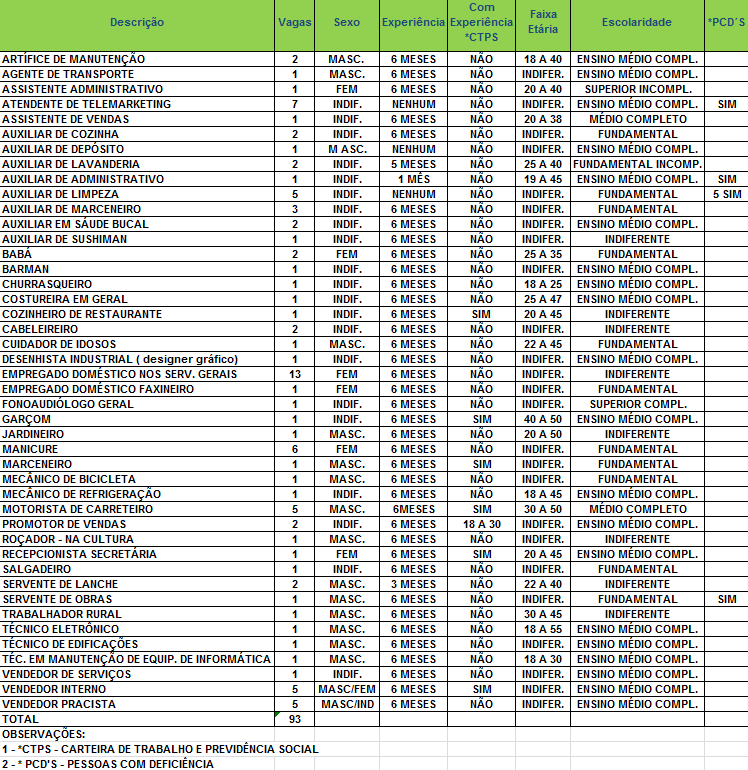Click the 'OBSERVAÇÕES:' label cell
Screen dimensions: 748x770
pos(43,734)
